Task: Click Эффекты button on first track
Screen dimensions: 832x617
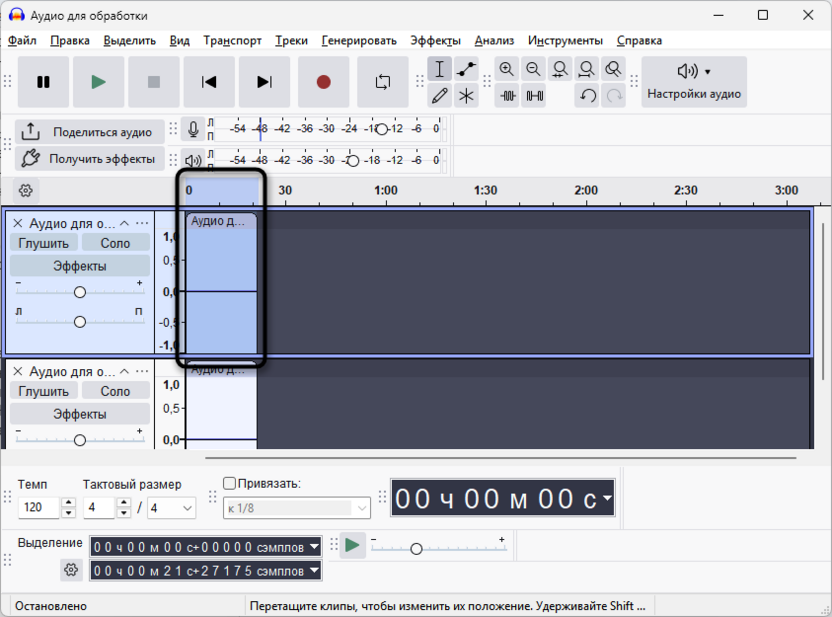Action: pos(80,266)
